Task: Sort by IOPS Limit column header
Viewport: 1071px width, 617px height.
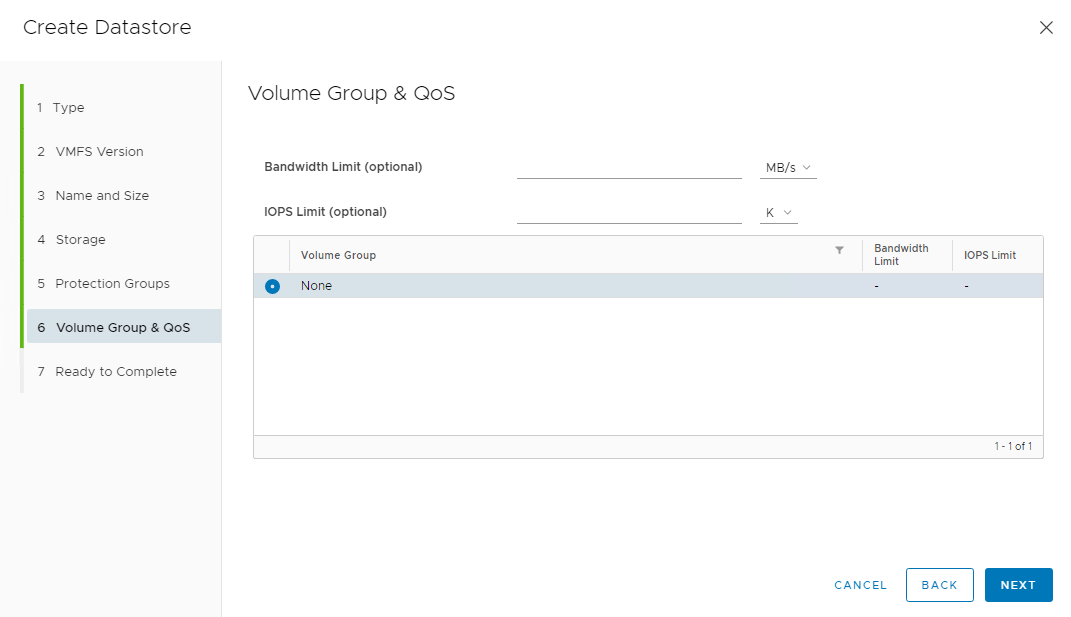Action: tap(990, 256)
